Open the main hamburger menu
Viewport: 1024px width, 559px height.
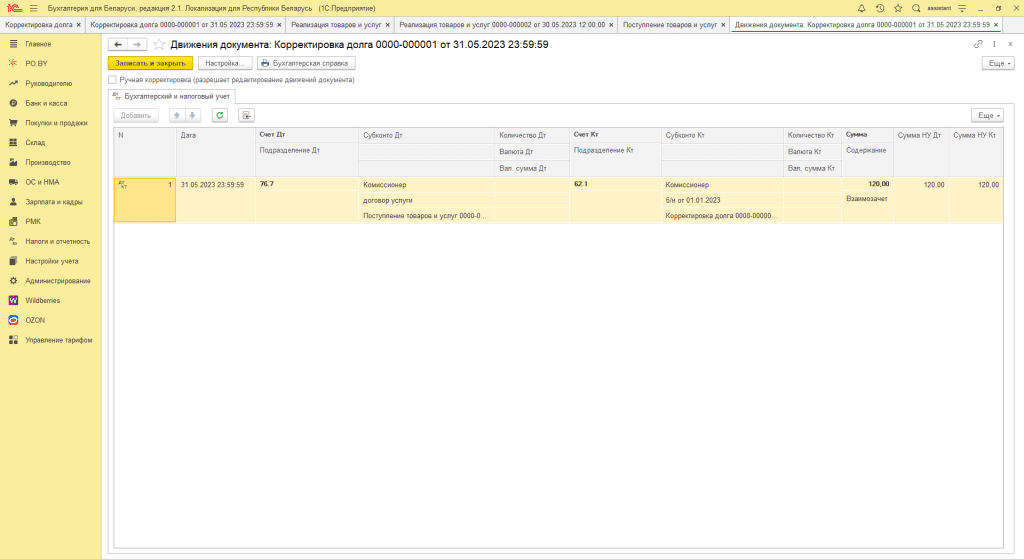33,8
